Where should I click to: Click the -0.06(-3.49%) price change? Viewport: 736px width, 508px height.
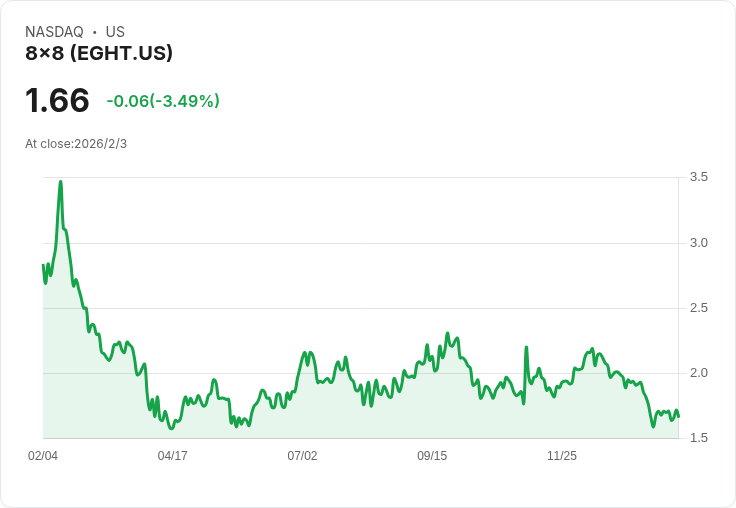pos(163,101)
